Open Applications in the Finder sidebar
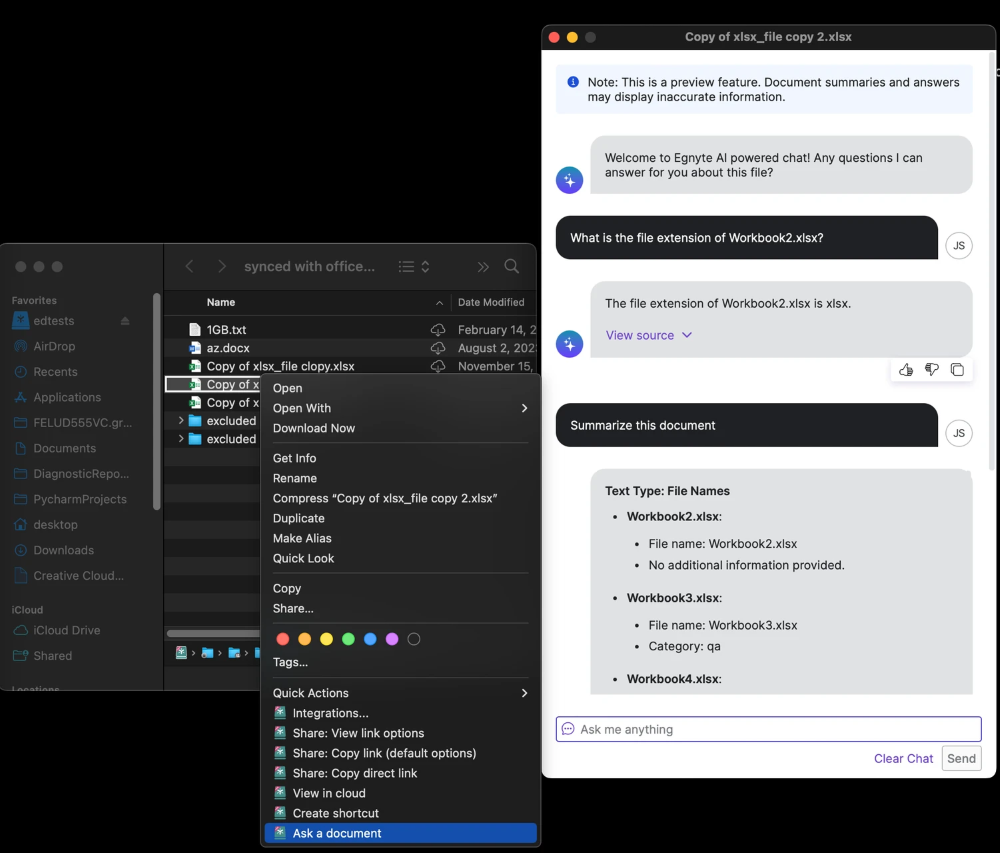Image resolution: width=1000 pixels, height=853 pixels. [67, 397]
